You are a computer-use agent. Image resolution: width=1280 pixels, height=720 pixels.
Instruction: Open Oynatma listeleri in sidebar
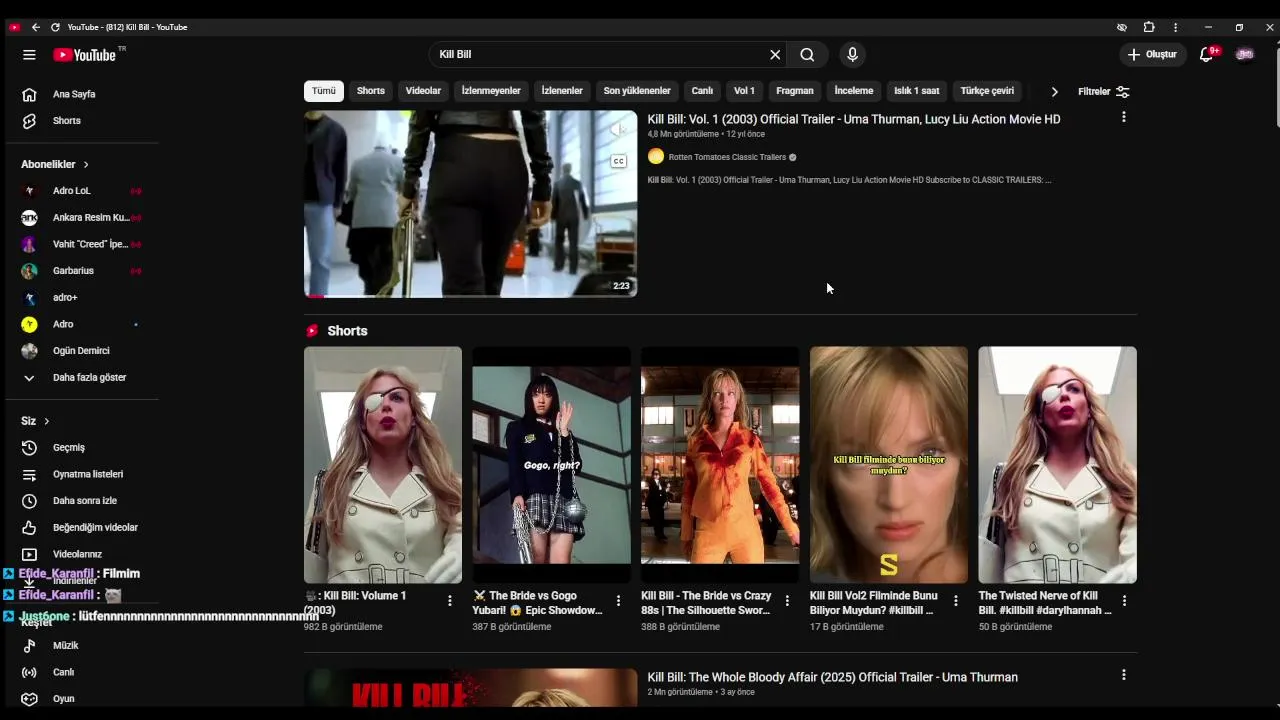click(80, 474)
